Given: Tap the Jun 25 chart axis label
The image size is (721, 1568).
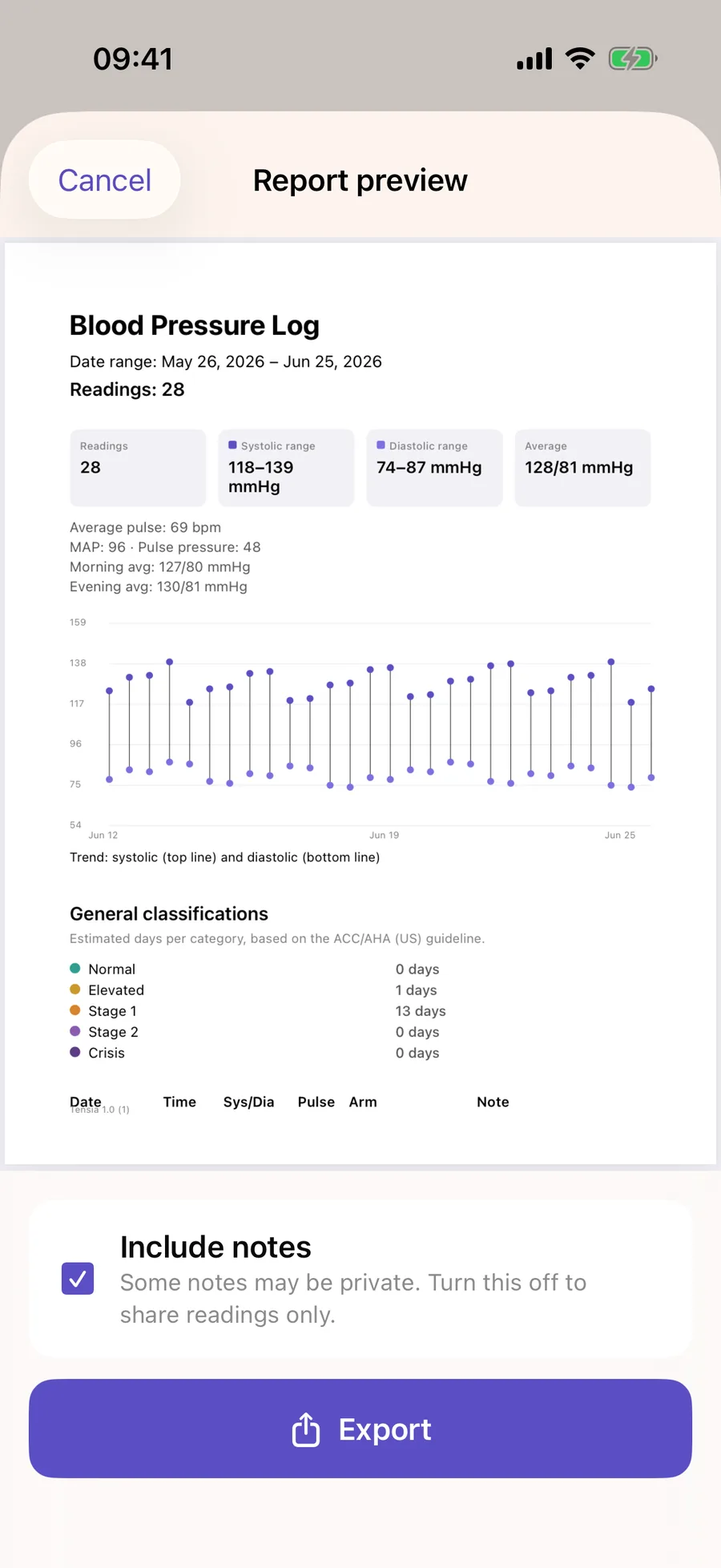Looking at the screenshot, I should (620, 835).
